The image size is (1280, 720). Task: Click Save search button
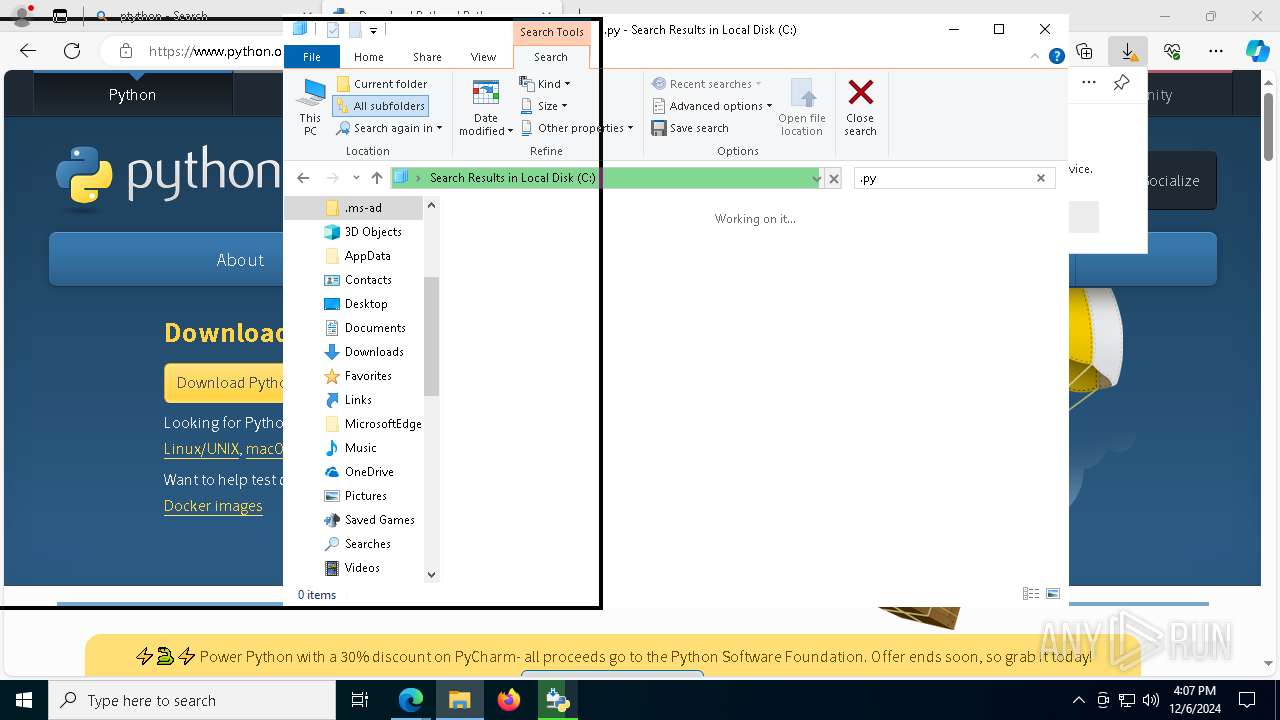click(690, 128)
